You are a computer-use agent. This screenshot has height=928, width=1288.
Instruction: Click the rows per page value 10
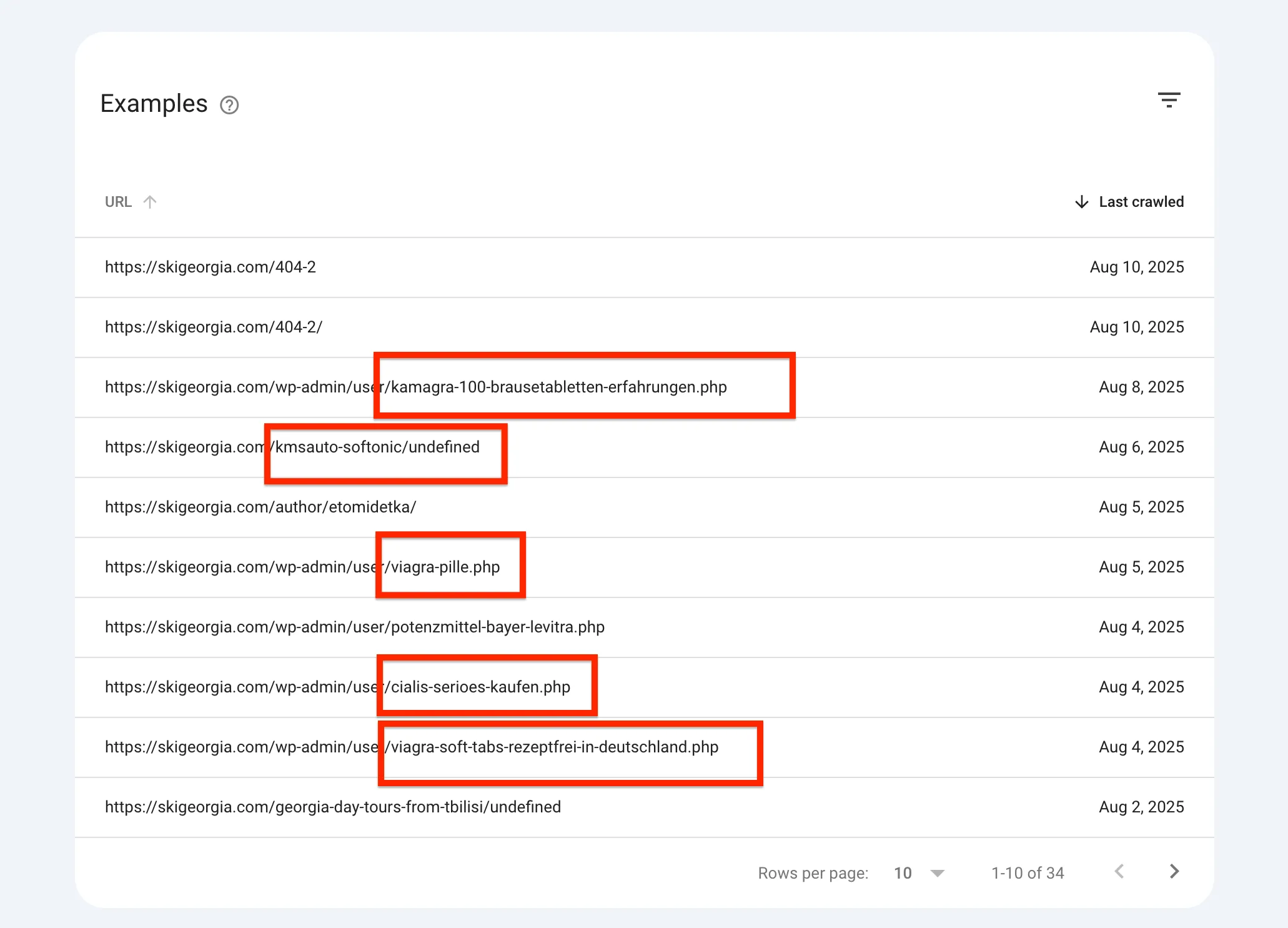point(903,873)
